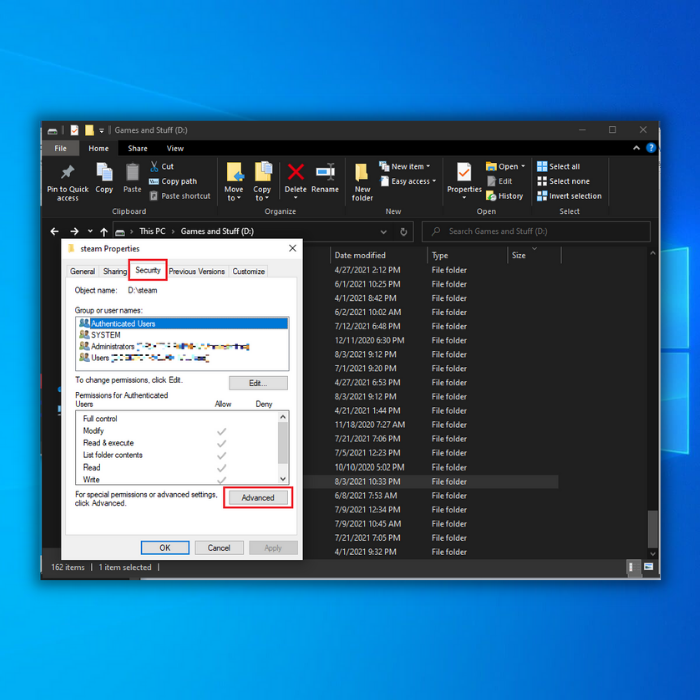
Task: Click permissions list scroll down arrow
Action: click(x=283, y=479)
